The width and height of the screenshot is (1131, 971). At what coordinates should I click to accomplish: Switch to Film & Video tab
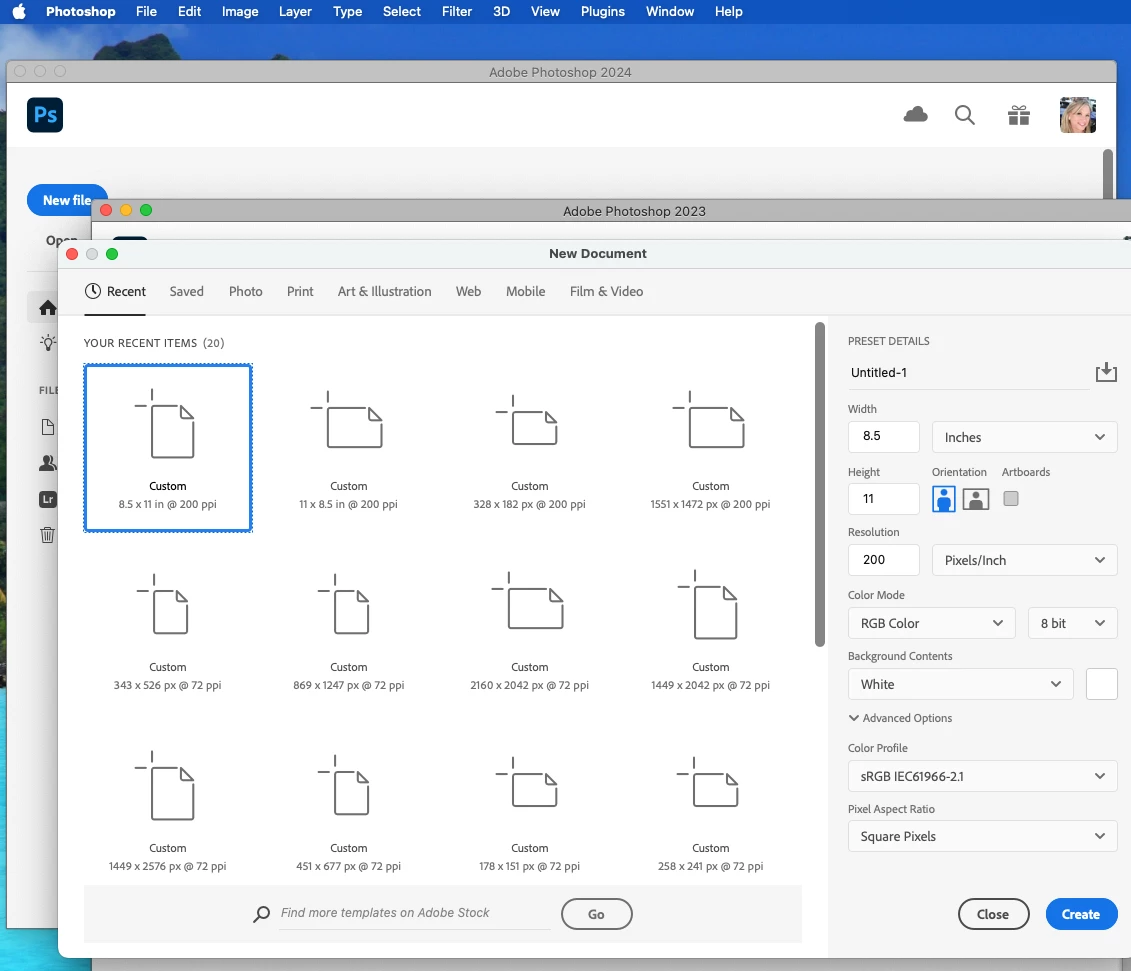(x=606, y=291)
